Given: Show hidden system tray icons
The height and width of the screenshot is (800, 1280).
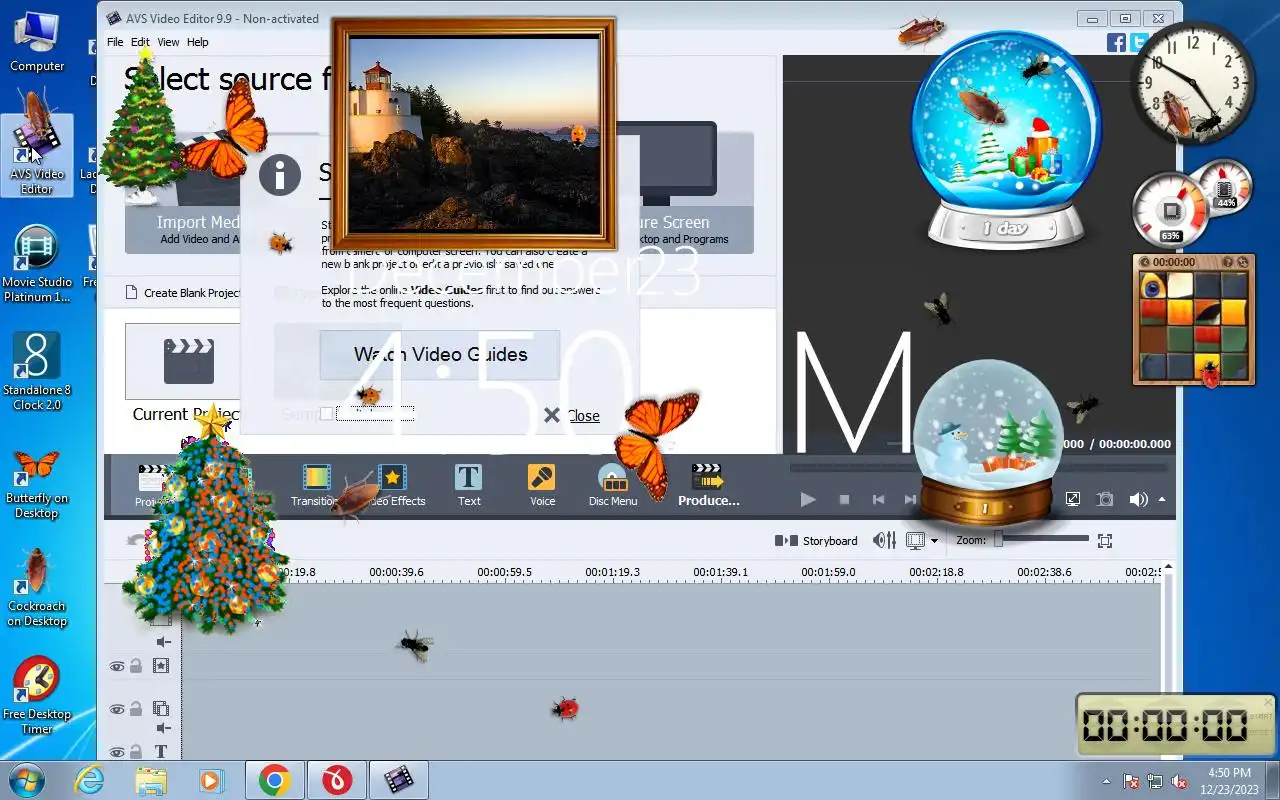Looking at the screenshot, I should (1106, 781).
